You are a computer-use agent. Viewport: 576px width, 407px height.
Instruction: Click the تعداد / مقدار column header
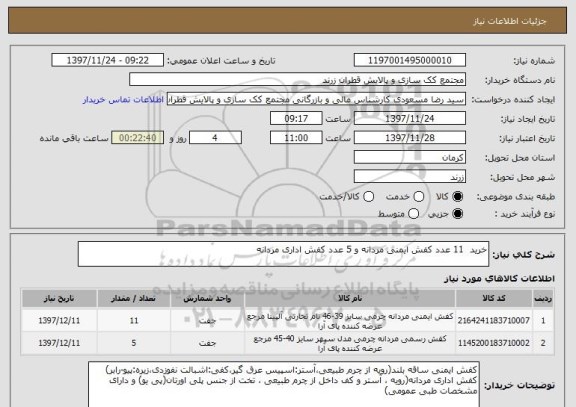click(x=134, y=298)
